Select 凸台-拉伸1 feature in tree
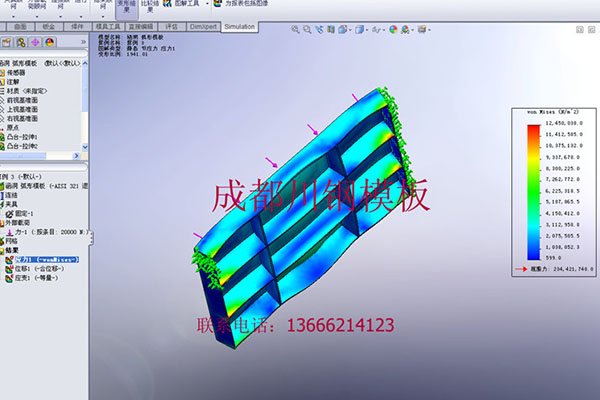 pos(22,137)
